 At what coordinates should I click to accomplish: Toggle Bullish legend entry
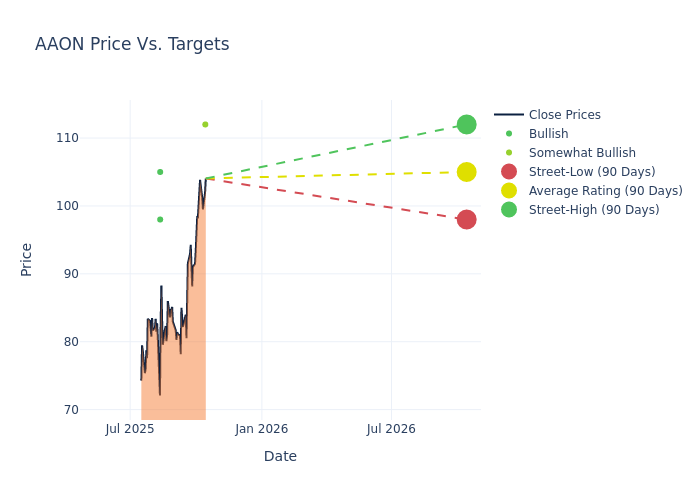(x=548, y=134)
